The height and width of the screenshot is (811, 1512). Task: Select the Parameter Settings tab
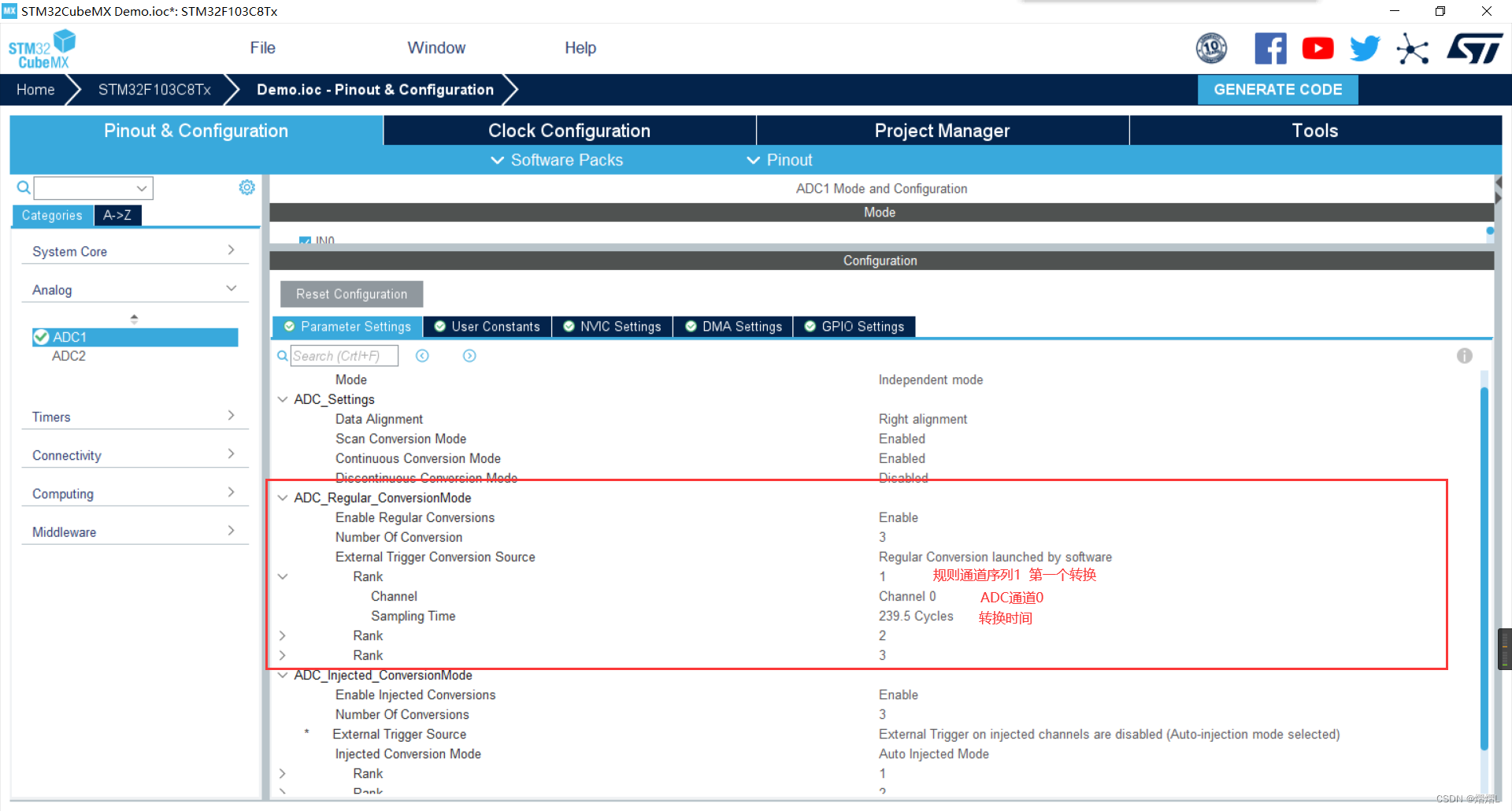347,327
